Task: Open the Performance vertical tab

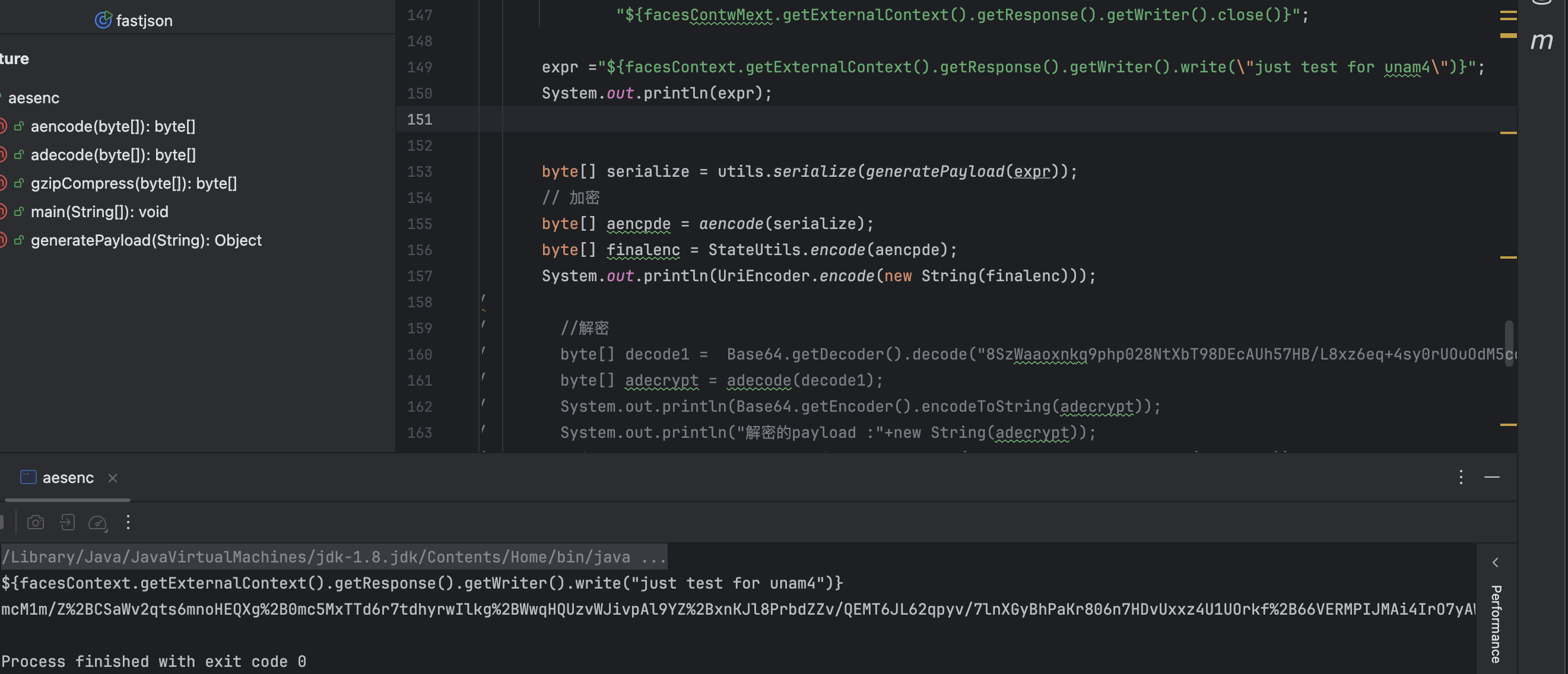Action: [1496, 624]
